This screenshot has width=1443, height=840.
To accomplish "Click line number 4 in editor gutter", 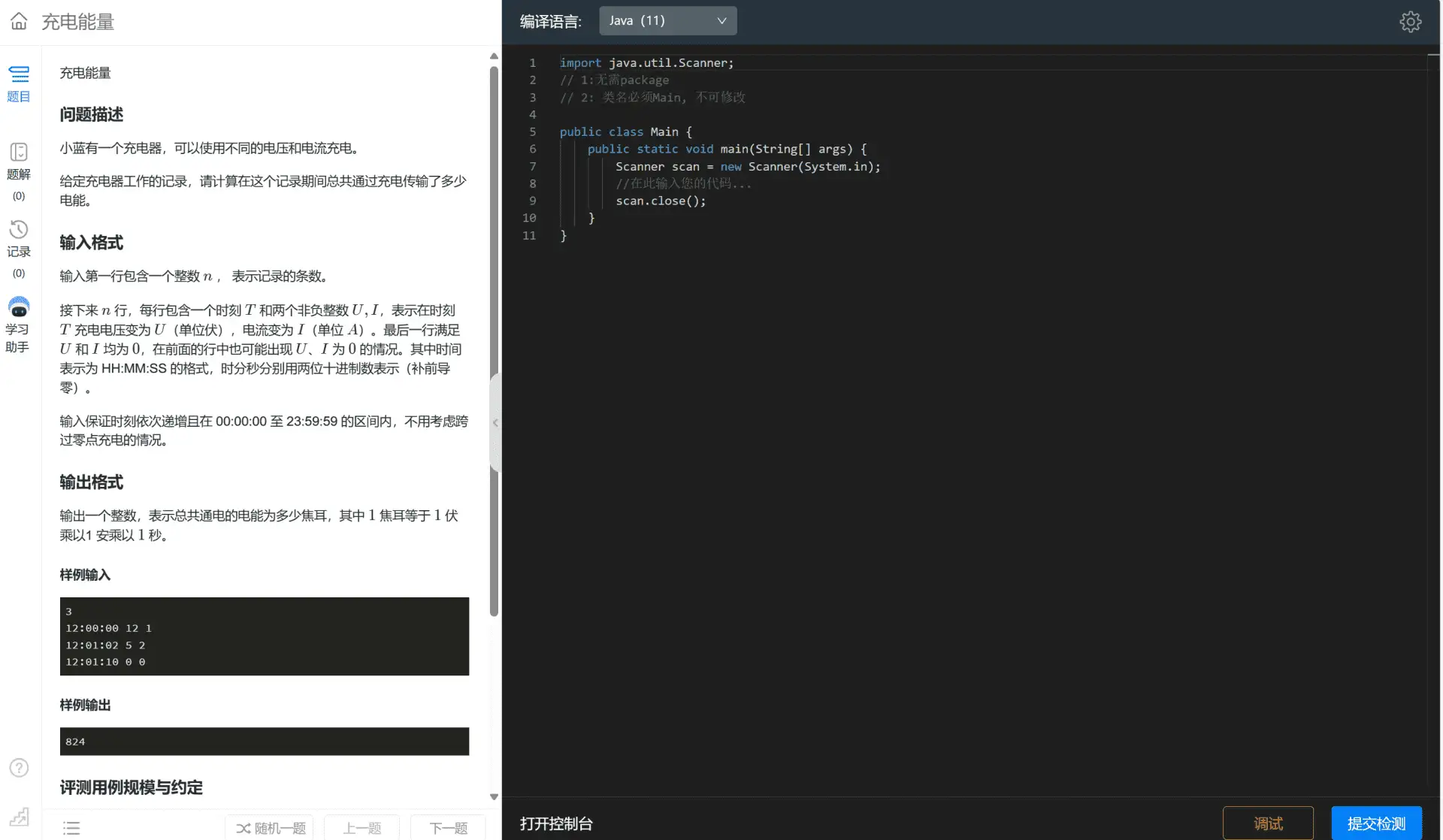I will 532,114.
